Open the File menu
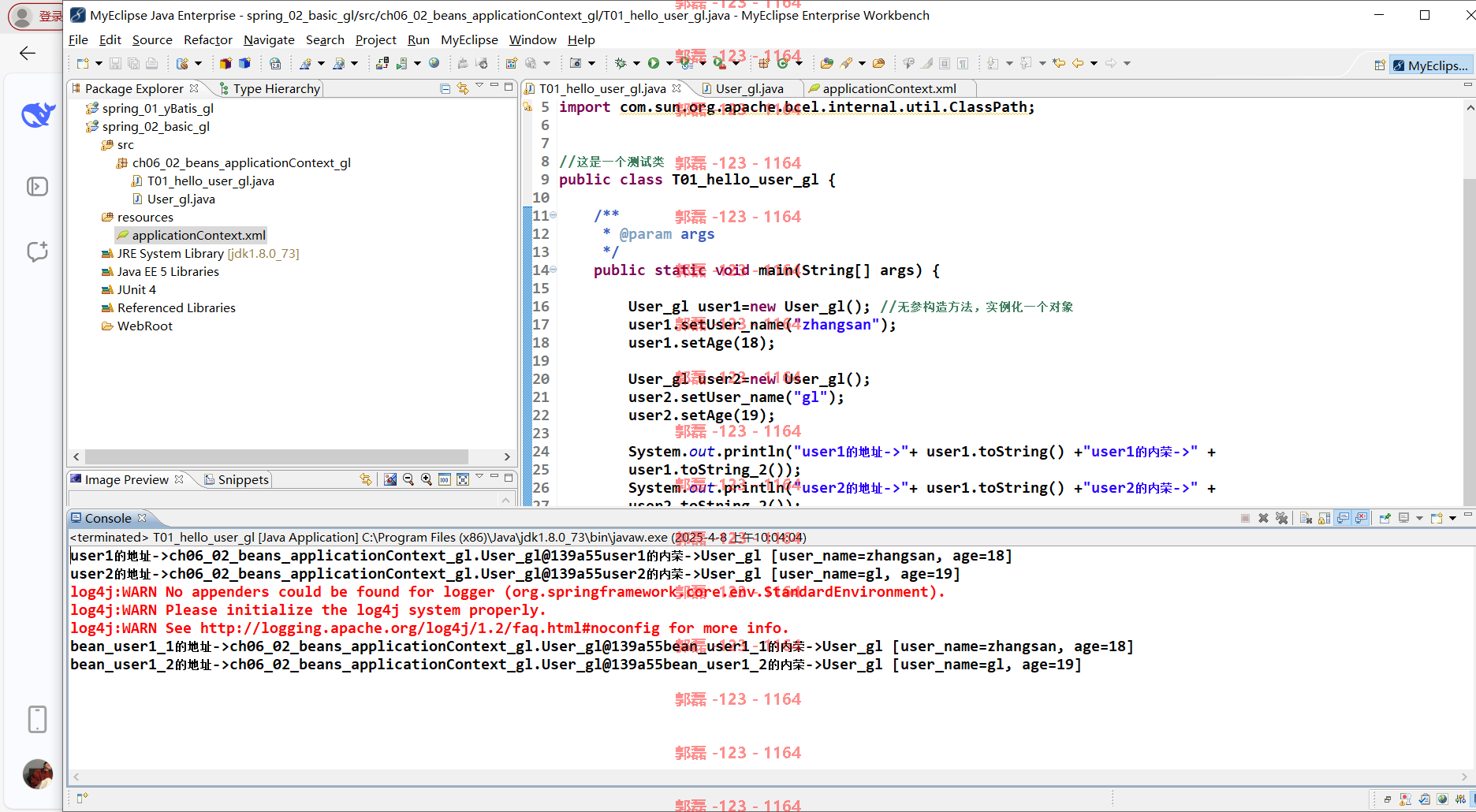 coord(78,39)
